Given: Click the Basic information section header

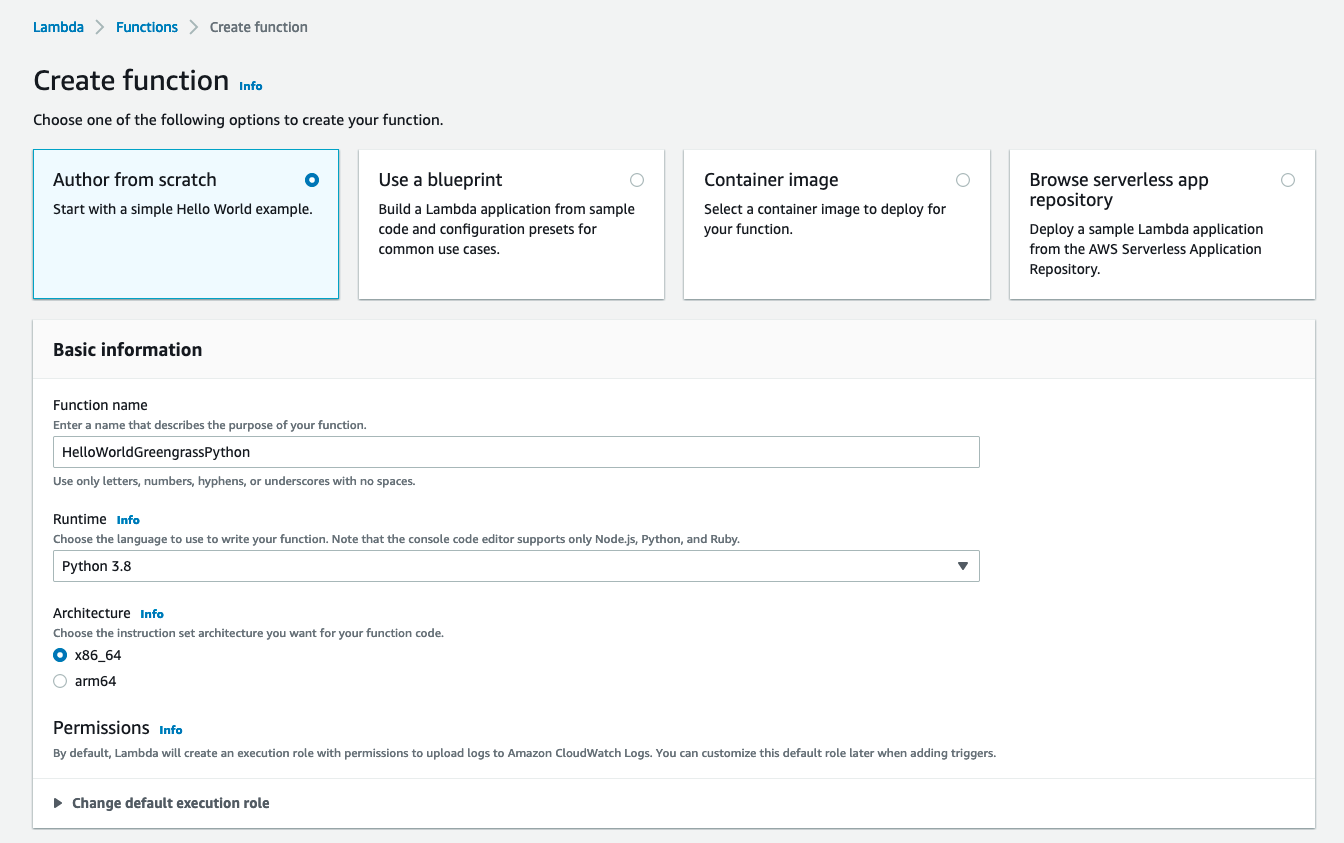Looking at the screenshot, I should click(x=128, y=349).
